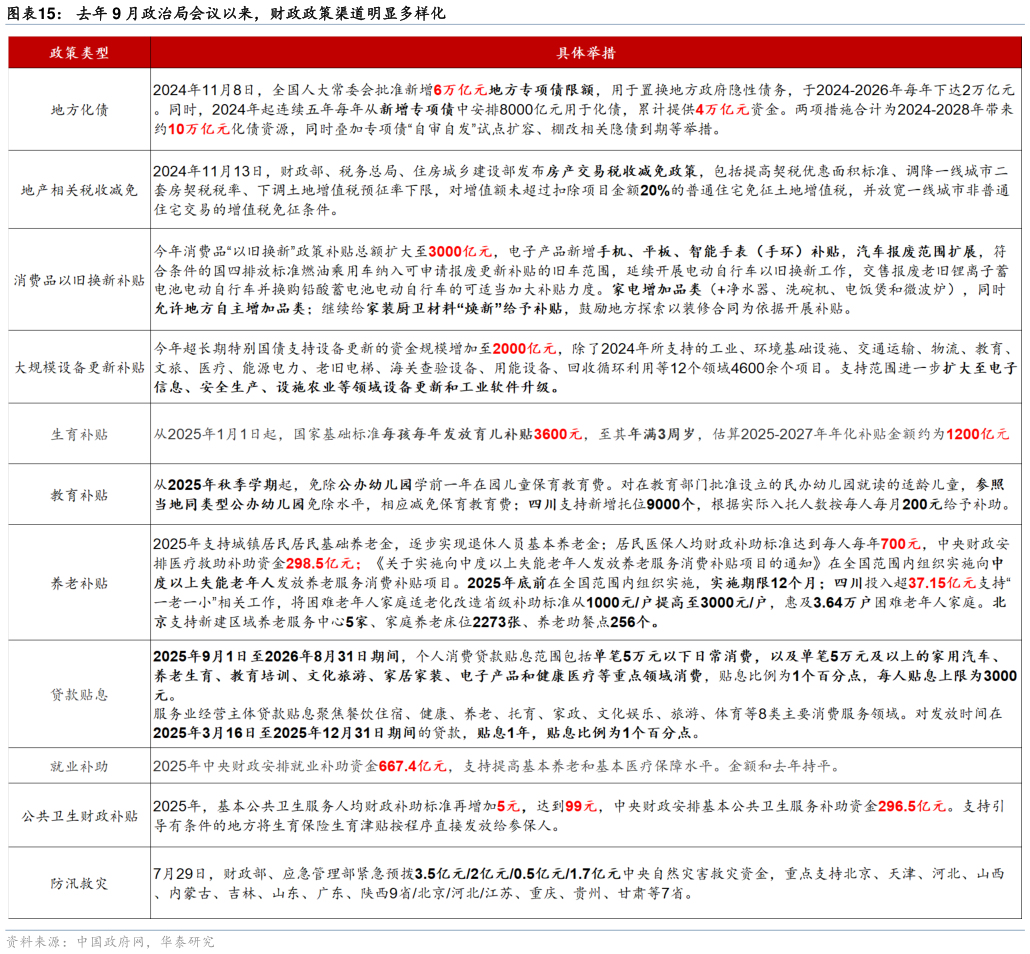
Task: Select the 就业补助 row label
Action: (79, 767)
